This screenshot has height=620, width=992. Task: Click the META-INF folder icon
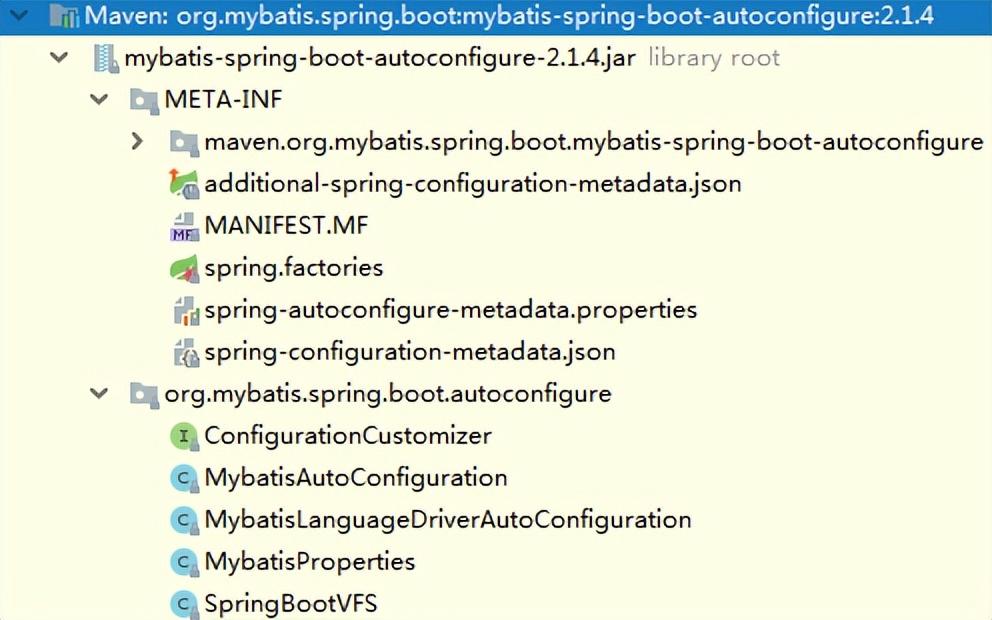[x=144, y=101]
